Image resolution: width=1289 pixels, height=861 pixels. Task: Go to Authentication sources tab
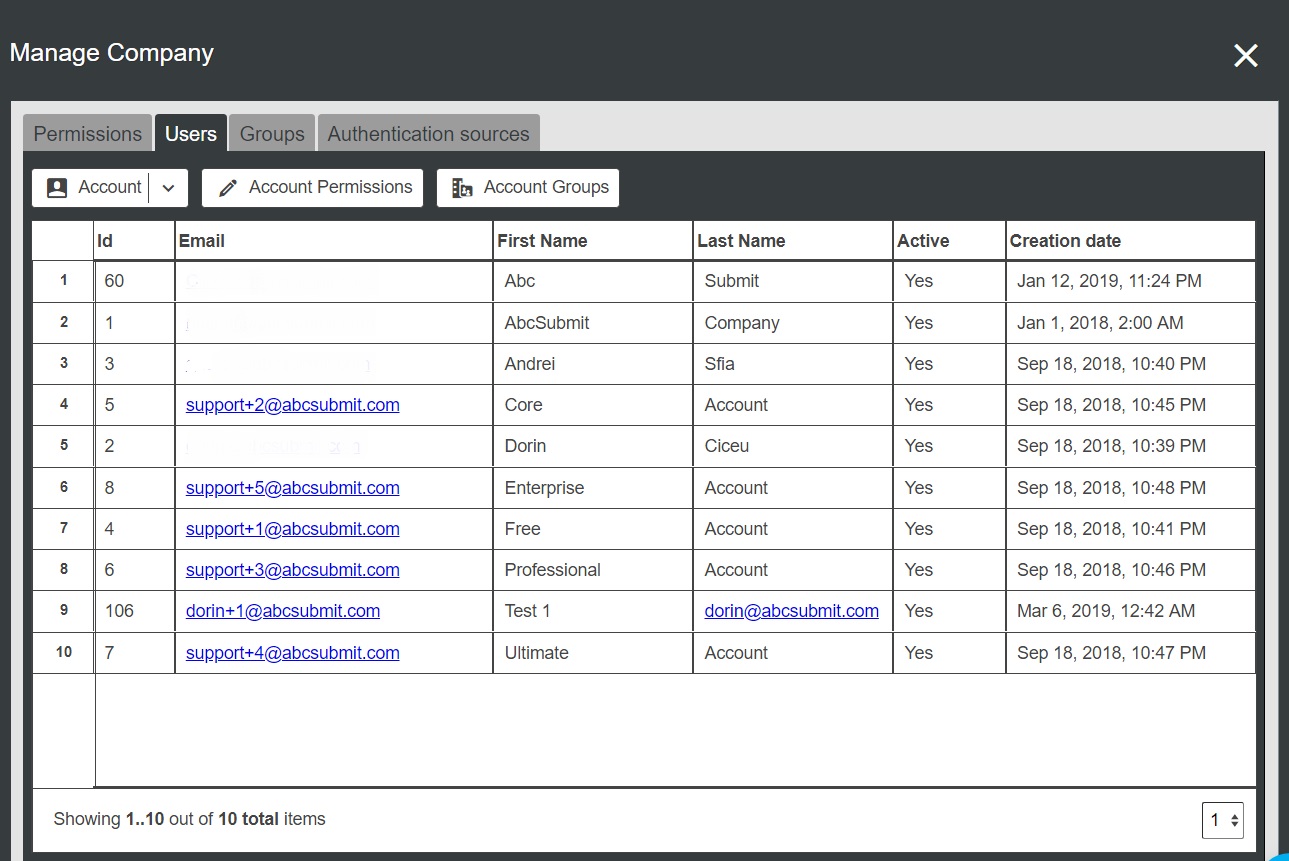(x=428, y=134)
